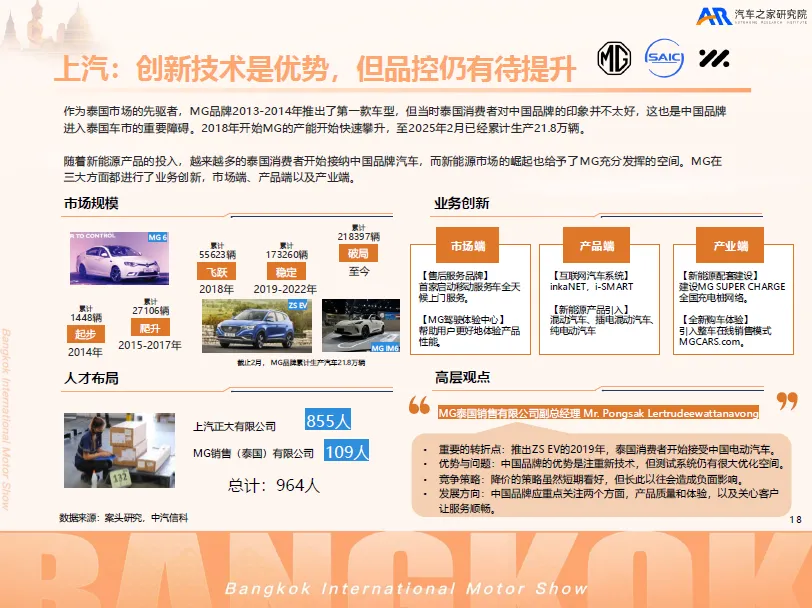Click the 27106辆 cumulative figure
Screen dimensions: 812x608
point(151,311)
